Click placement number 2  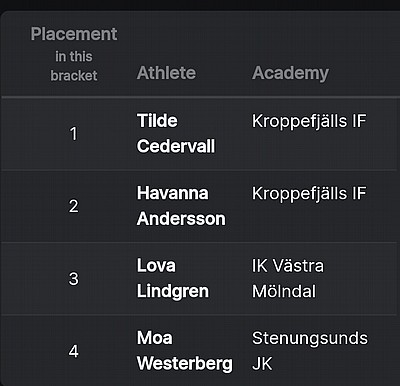pyautogui.click(x=74, y=206)
